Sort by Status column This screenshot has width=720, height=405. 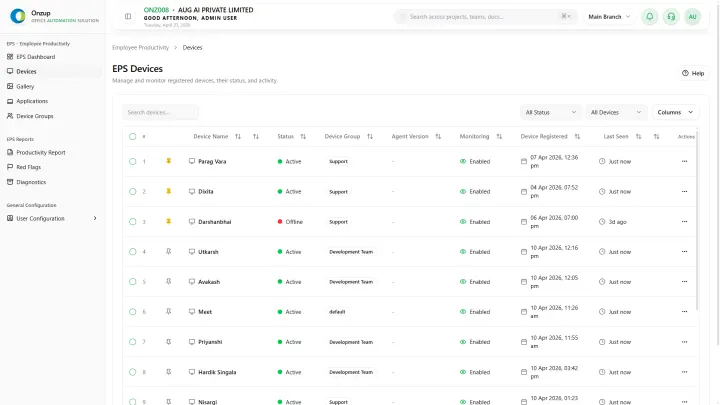click(x=303, y=136)
